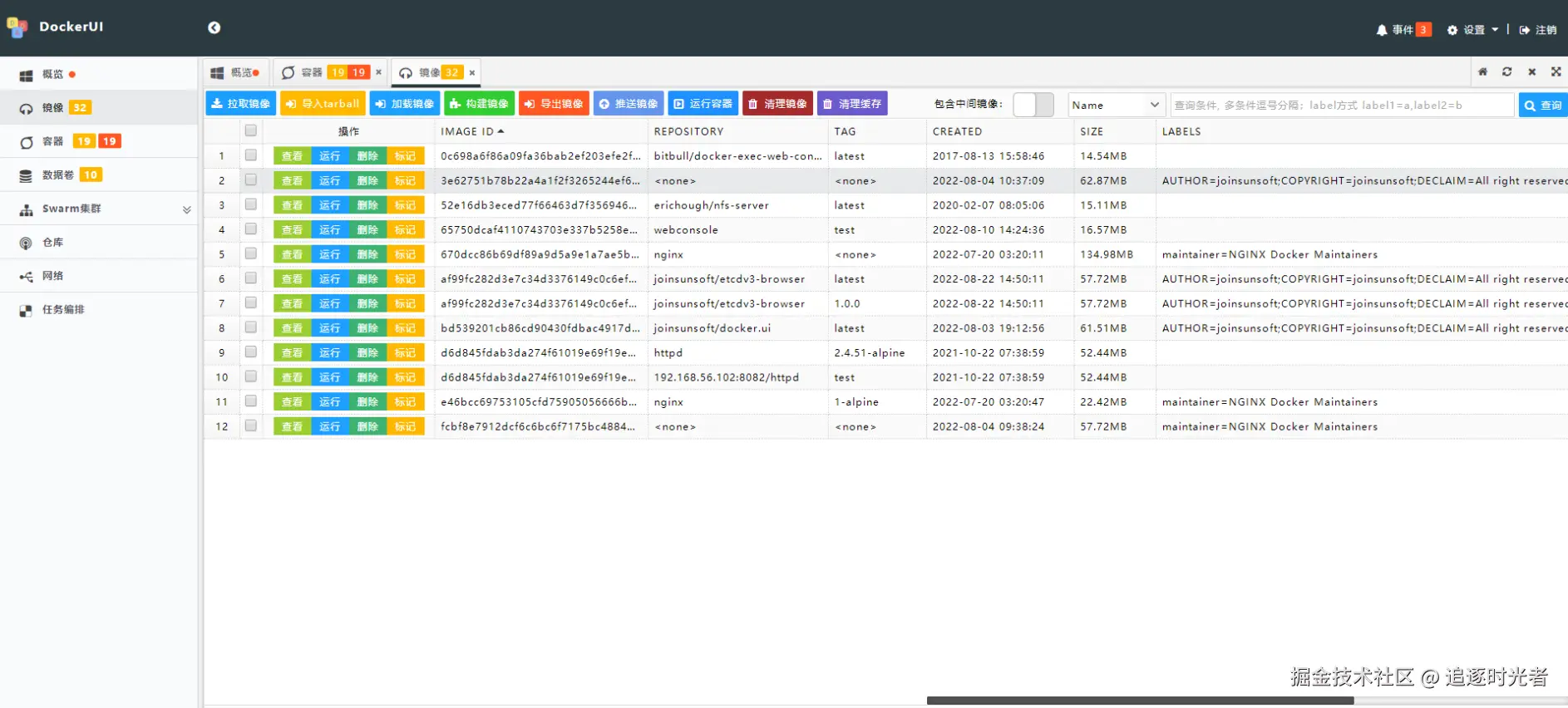Click the DockerUI logo
This screenshot has width=1568, height=708.
pos(55,27)
